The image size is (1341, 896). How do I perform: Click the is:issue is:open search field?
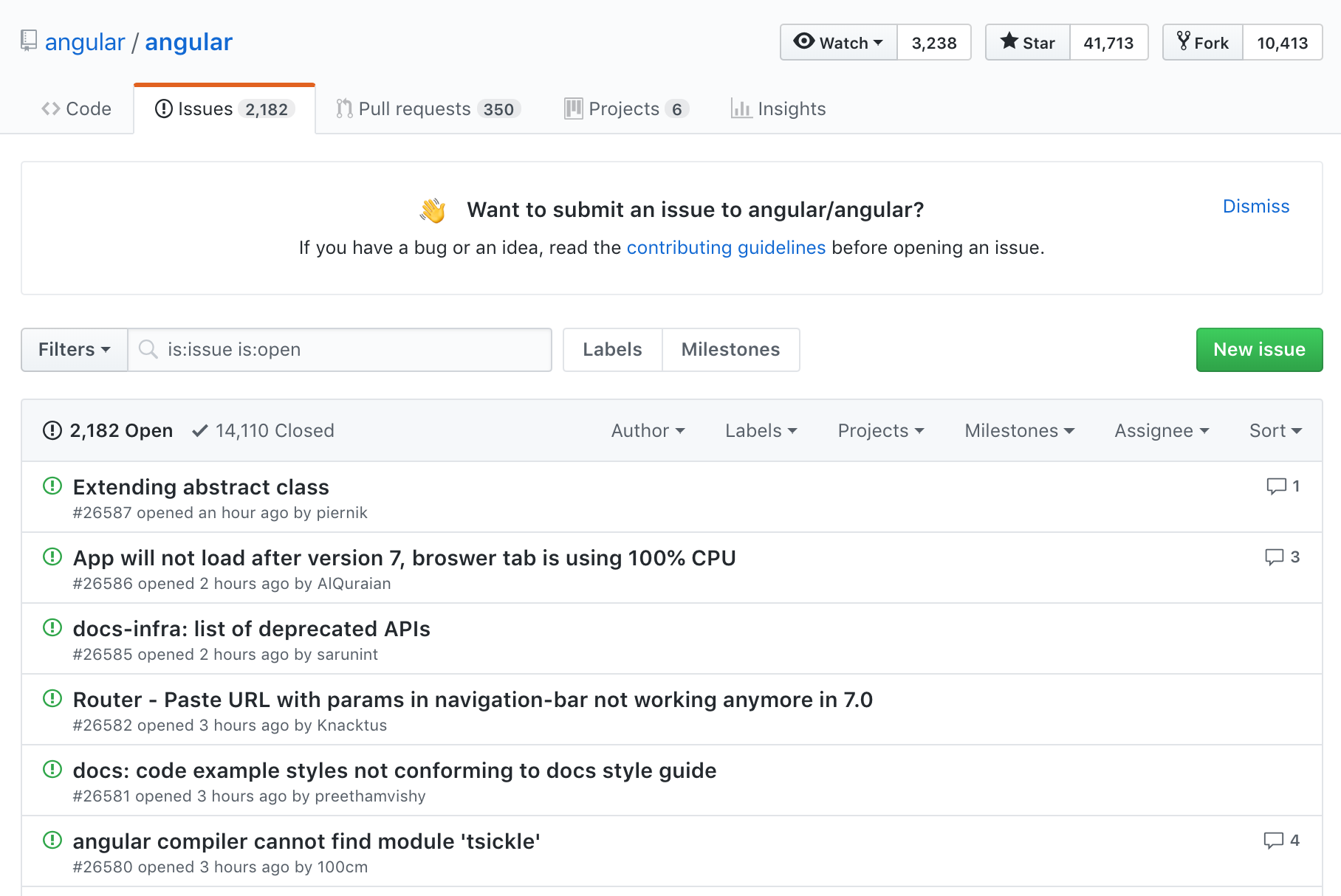tap(340, 349)
